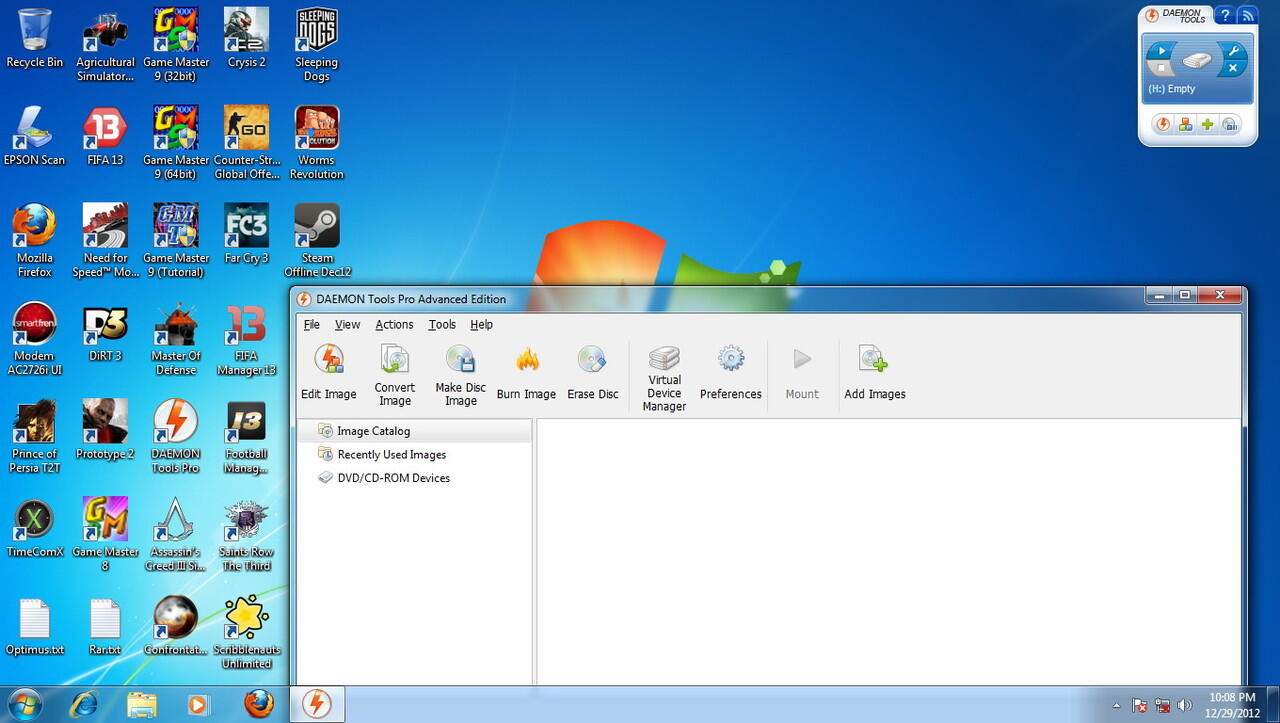Click the Firefox taskbar icon
1280x723 pixels.
coord(258,704)
